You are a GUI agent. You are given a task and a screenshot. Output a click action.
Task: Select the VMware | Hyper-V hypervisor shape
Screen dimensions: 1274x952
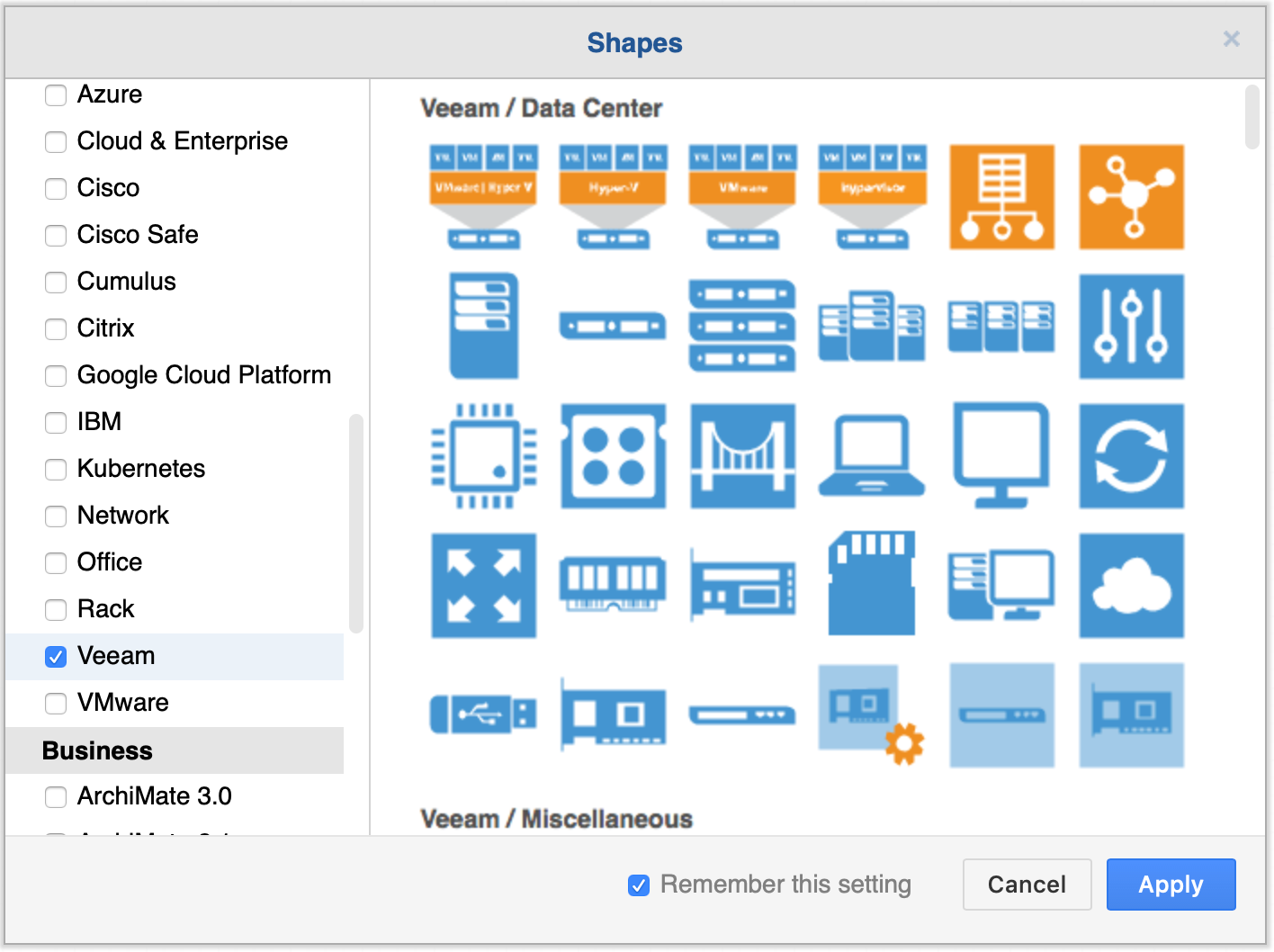(x=483, y=197)
